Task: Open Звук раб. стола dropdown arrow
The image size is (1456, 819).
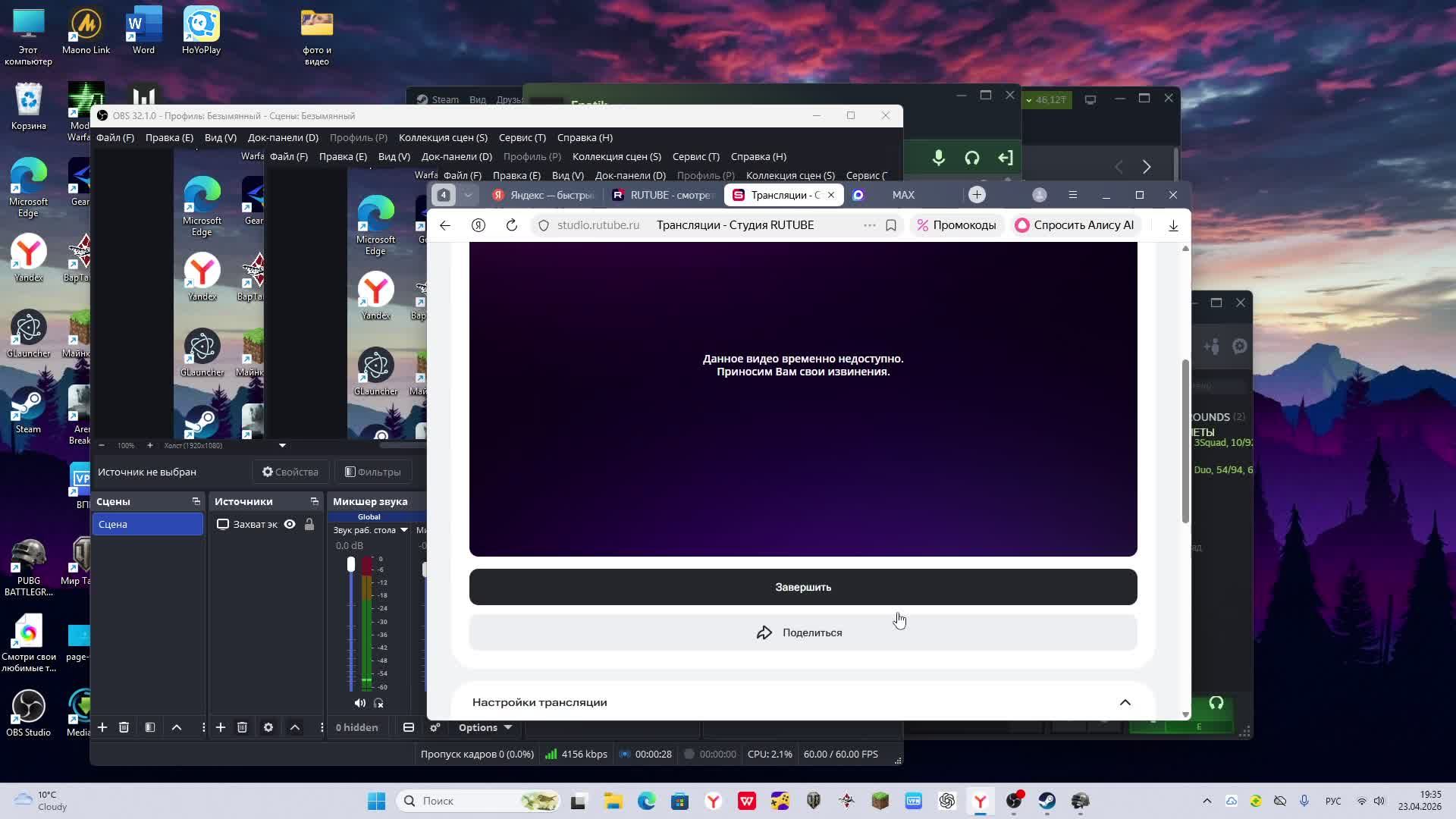Action: tap(404, 530)
